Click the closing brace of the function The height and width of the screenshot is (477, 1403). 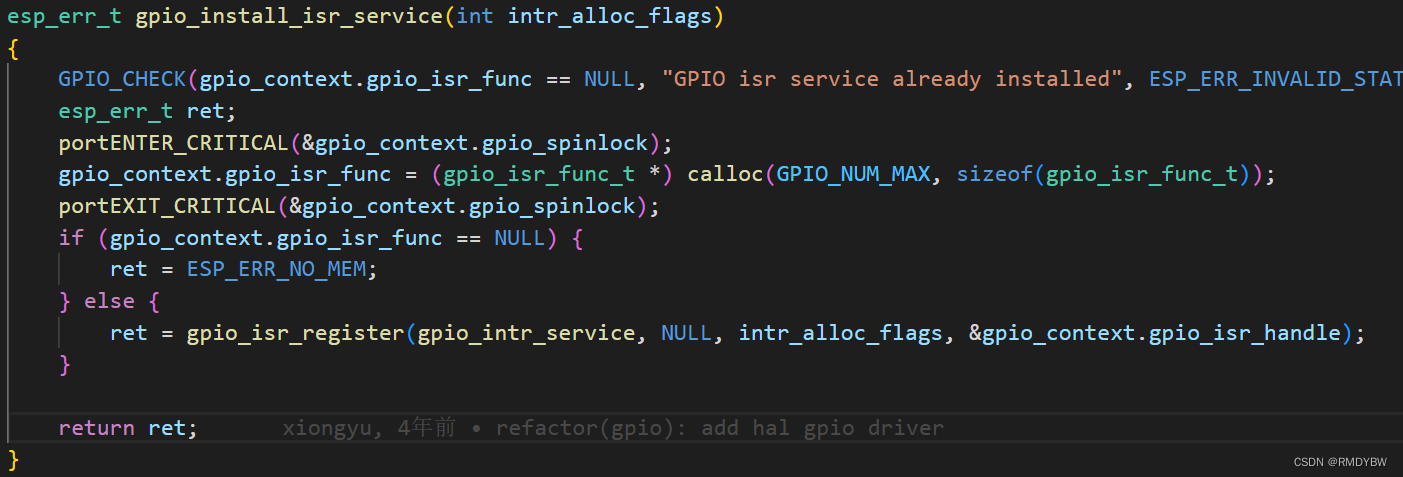pos(13,459)
